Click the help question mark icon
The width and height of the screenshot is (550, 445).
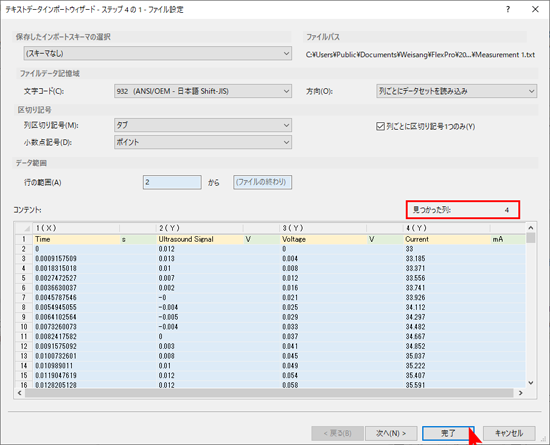pos(508,9)
